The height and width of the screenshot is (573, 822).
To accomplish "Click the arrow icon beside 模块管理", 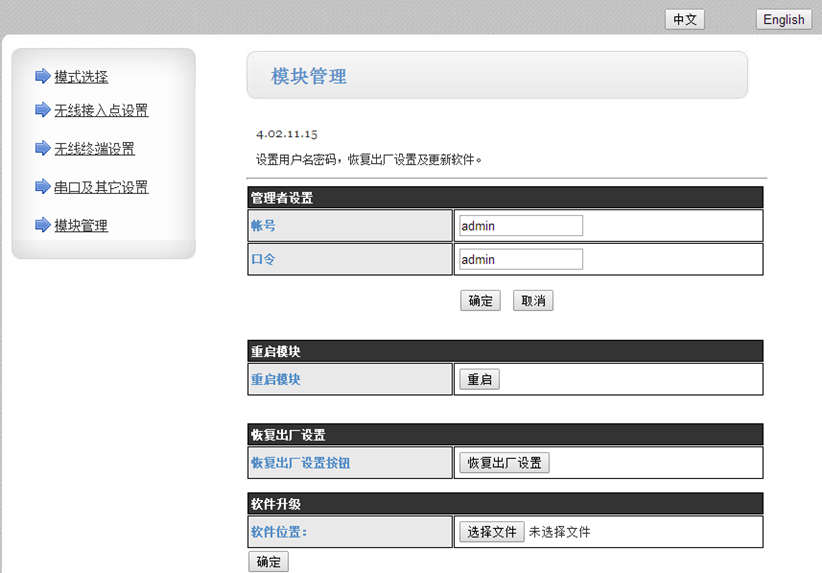I will click(42, 226).
